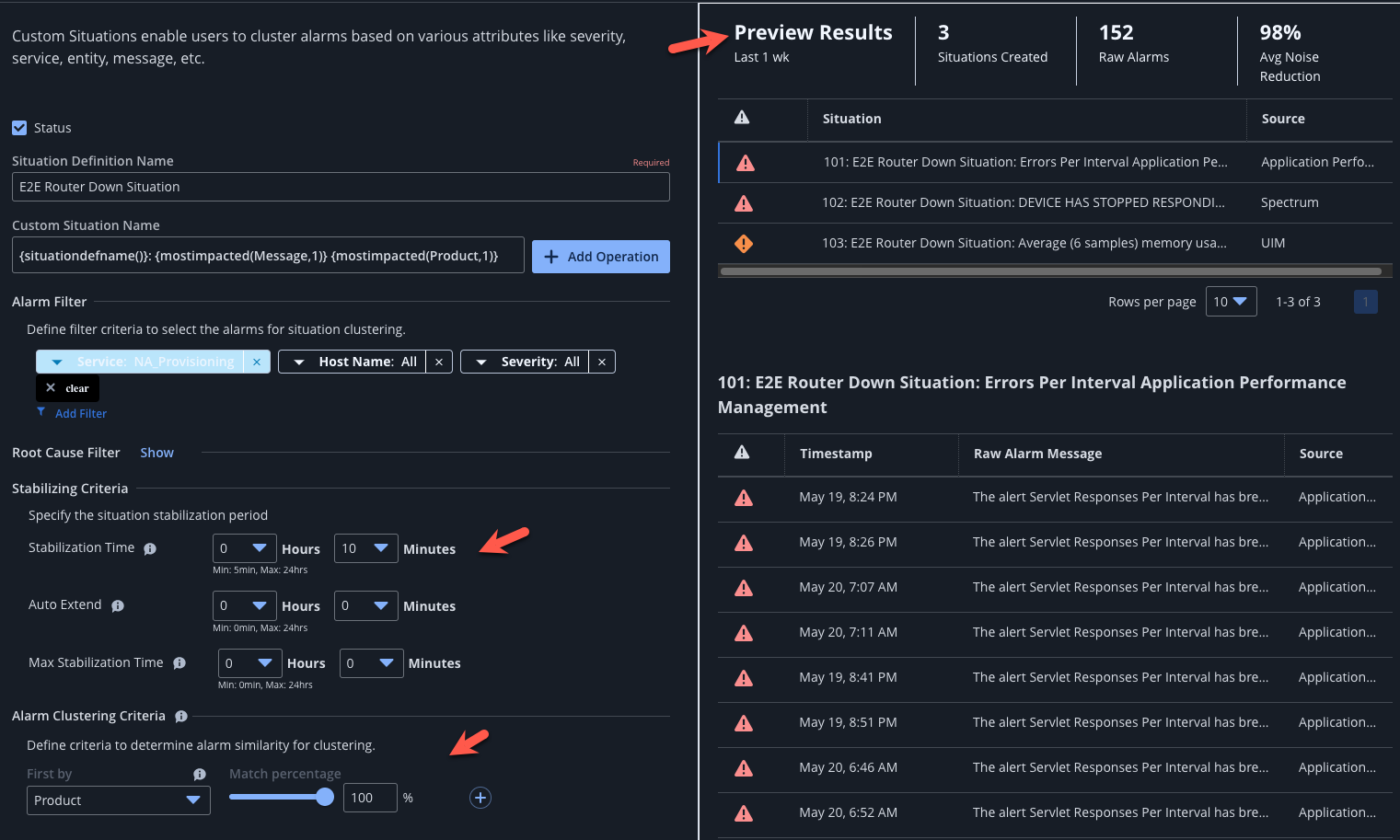This screenshot has width=1400, height=840.
Task: Adjust the Match percentage slider
Action: pyautogui.click(x=327, y=798)
